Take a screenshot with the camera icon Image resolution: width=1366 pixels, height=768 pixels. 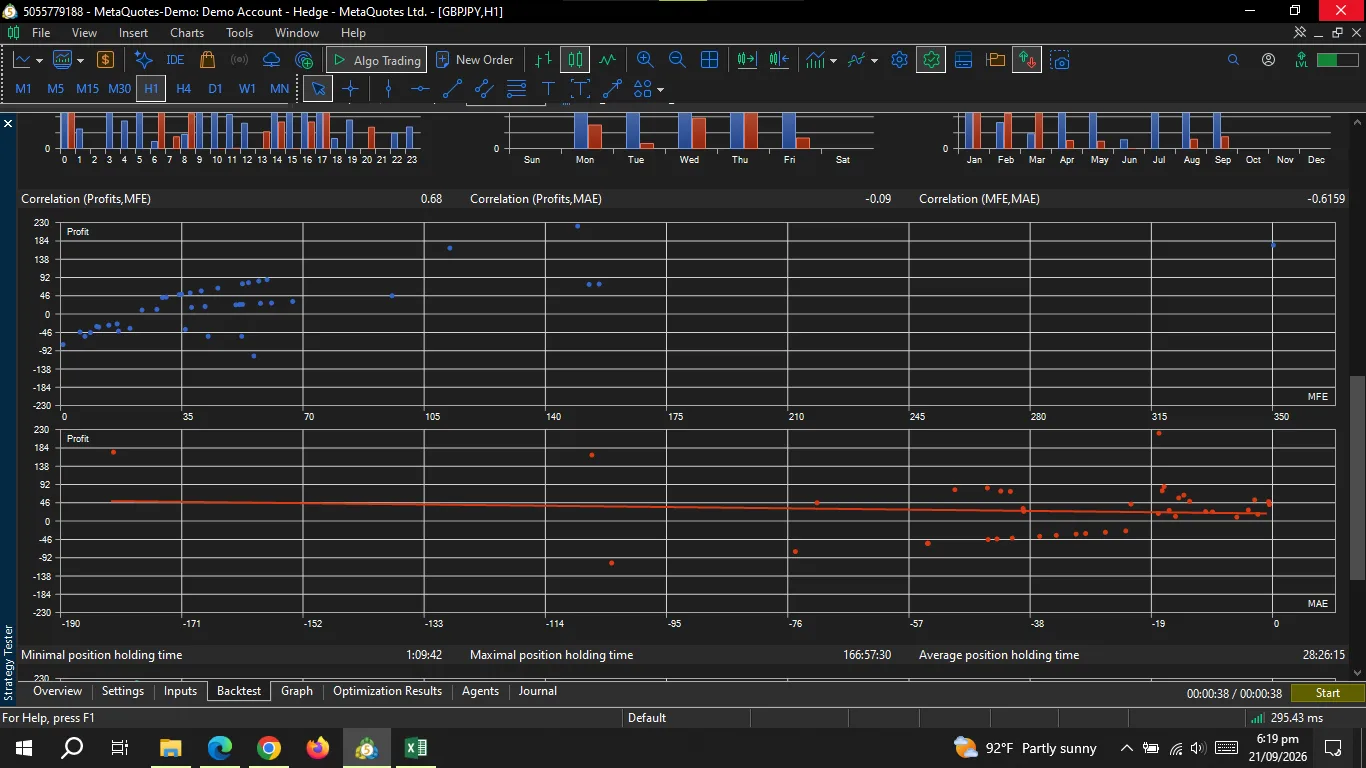(x=1060, y=60)
